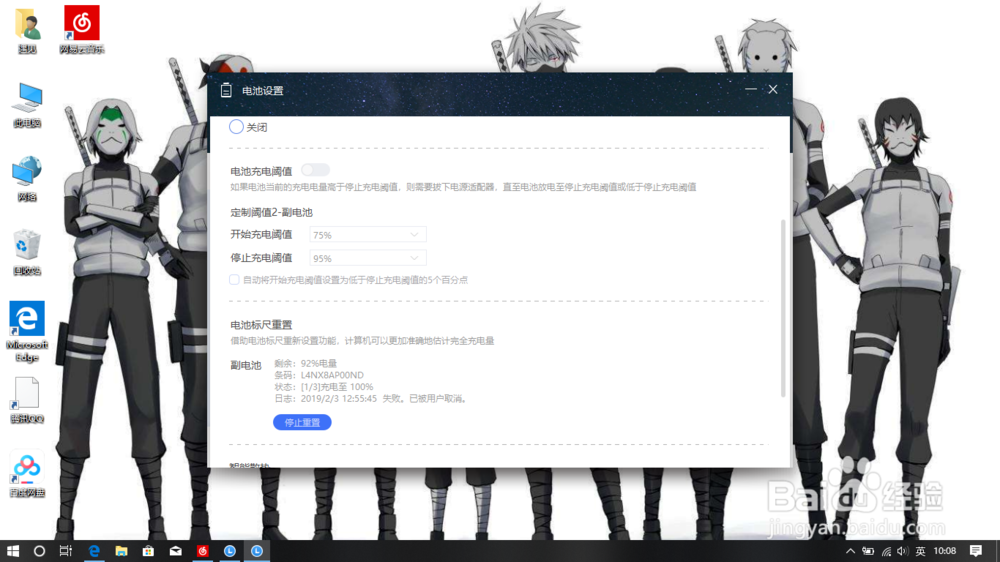Open Microsoft Edge desktop shortcut

pos(27,332)
